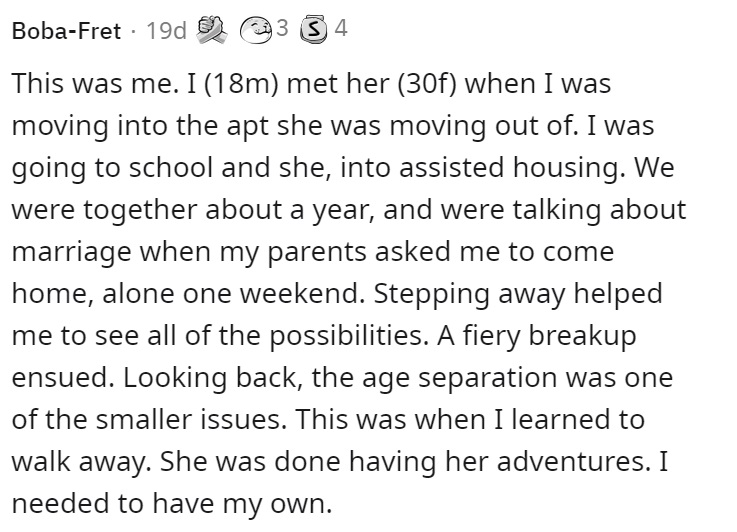Click the Silver award medal icon
Viewport: 737px width, 532px height.
tap(314, 30)
